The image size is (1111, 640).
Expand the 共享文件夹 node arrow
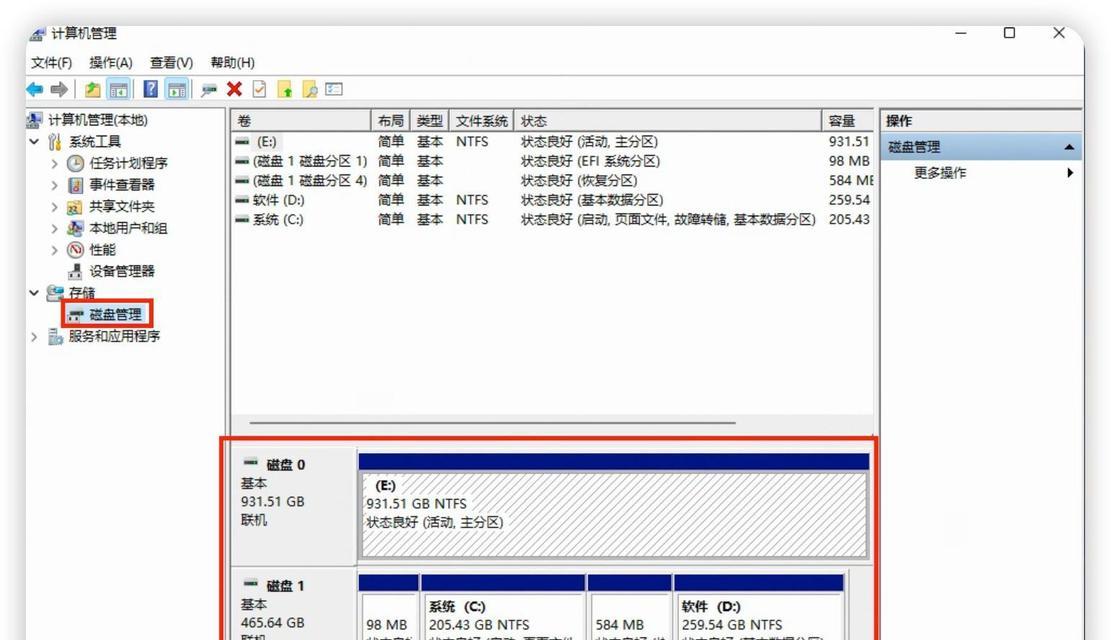pos(55,207)
